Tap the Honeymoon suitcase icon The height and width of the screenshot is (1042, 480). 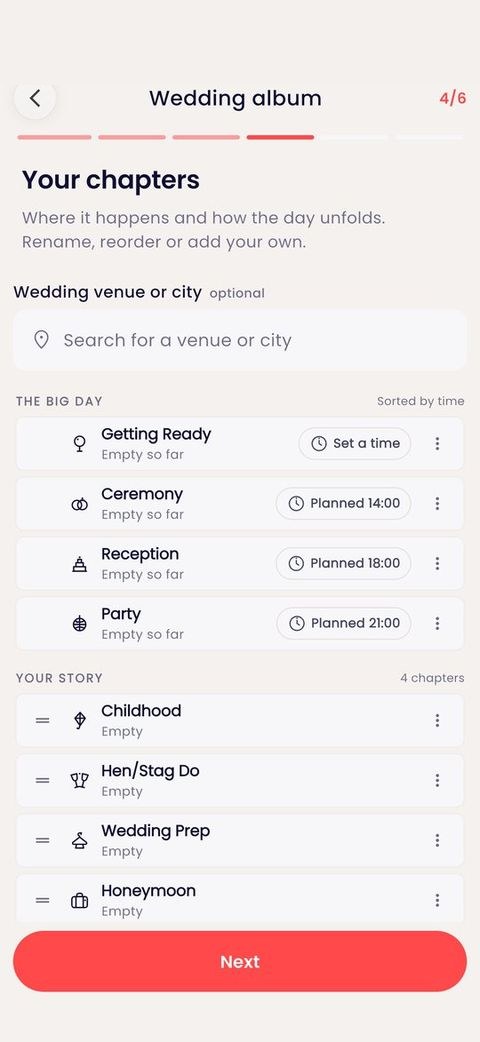pos(79,900)
